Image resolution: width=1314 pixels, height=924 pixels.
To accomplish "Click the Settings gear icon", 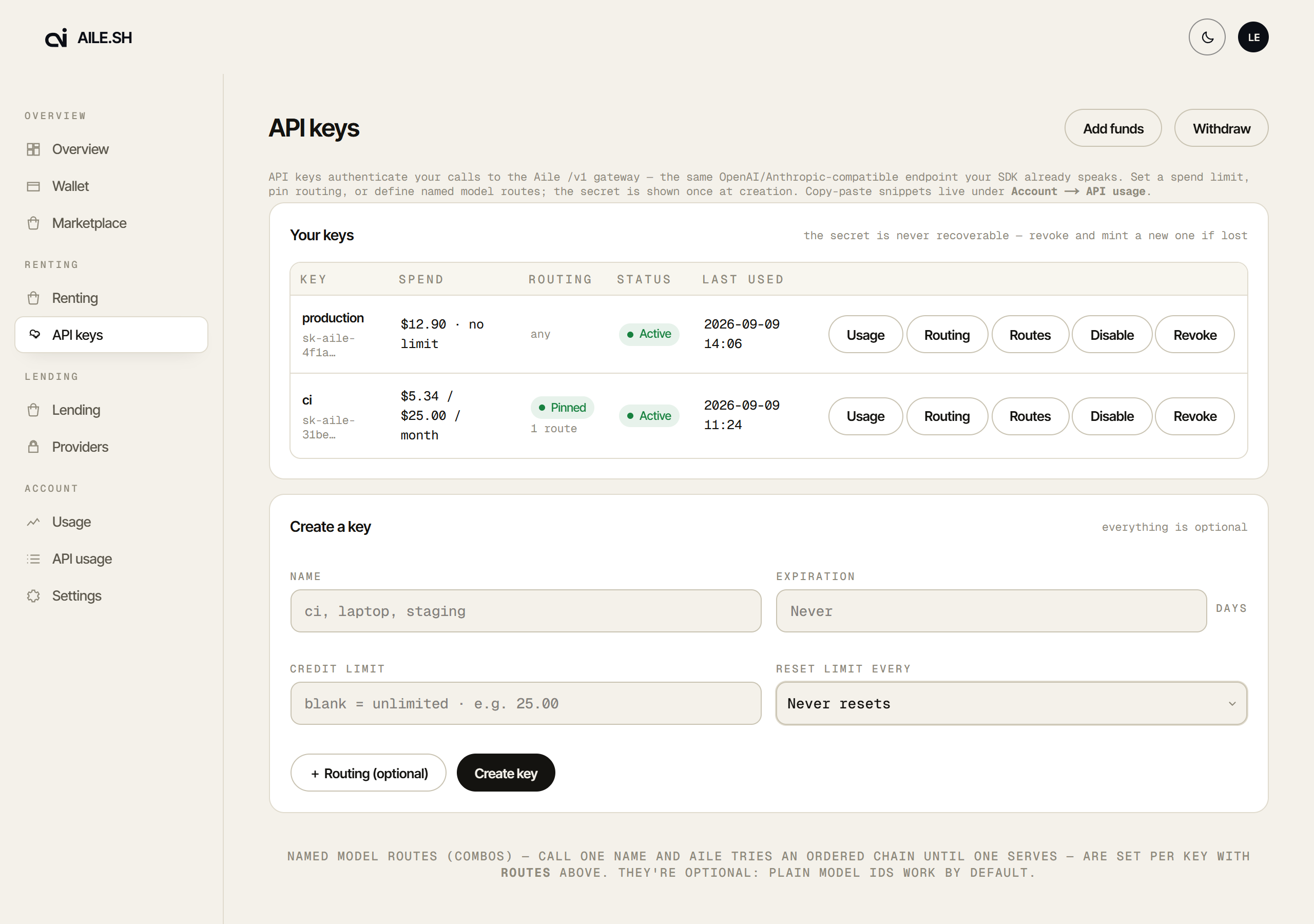I will point(33,596).
